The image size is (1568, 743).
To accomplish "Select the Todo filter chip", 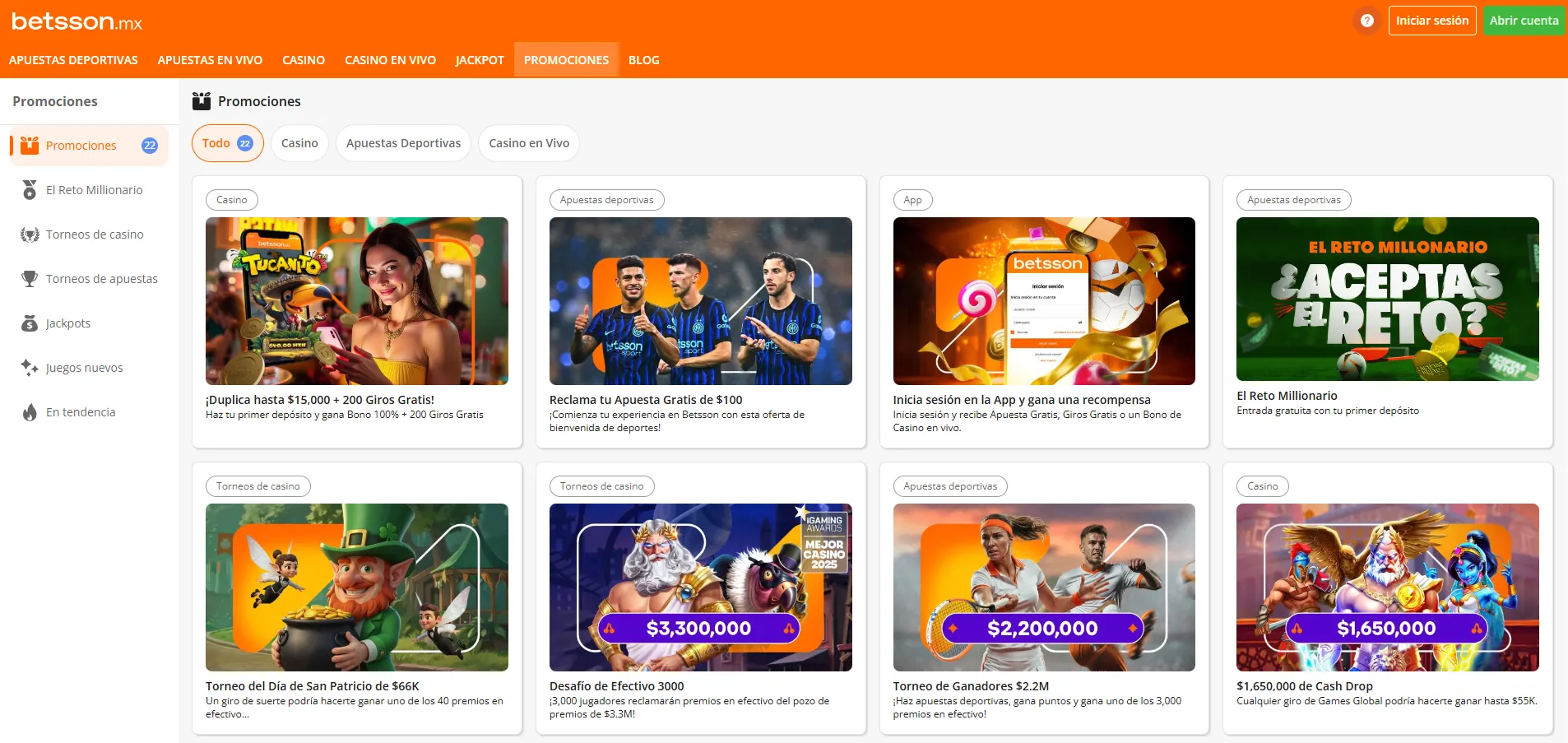I will [227, 143].
